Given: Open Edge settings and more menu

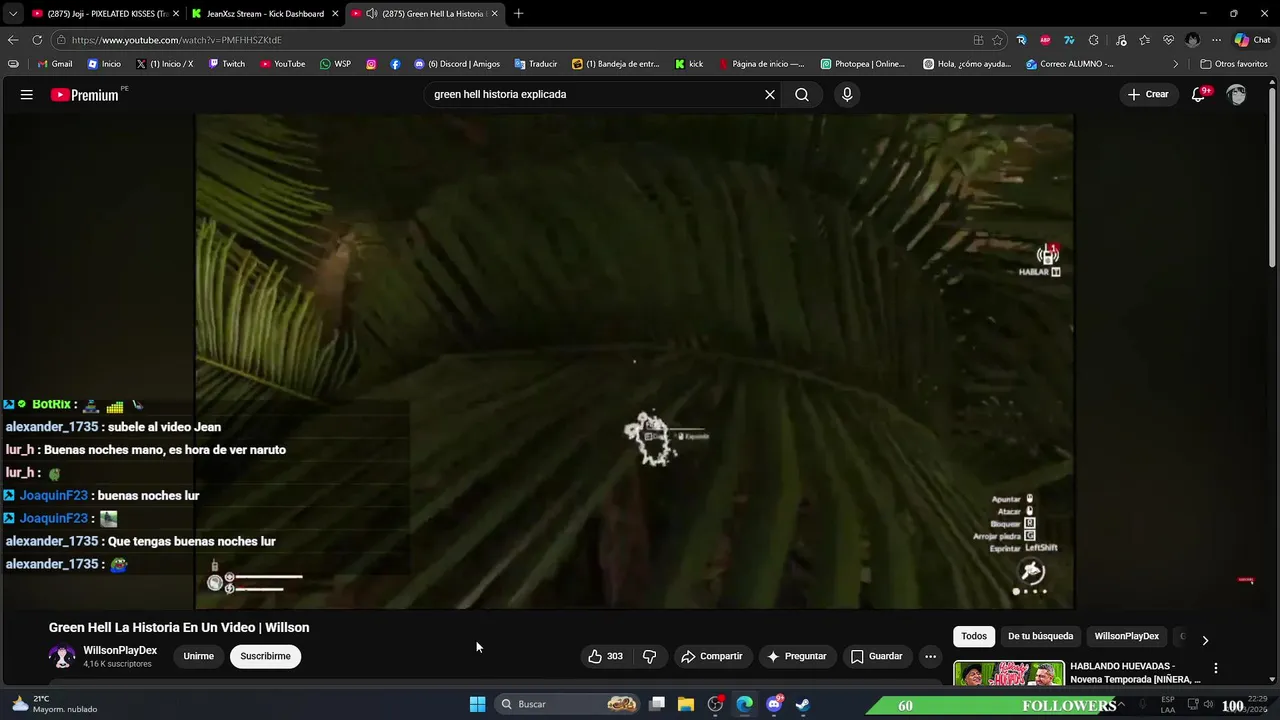Looking at the screenshot, I should click(1216, 40).
